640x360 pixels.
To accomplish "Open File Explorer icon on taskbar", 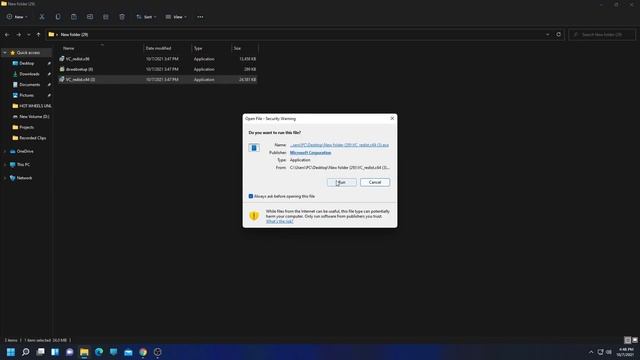I will pos(84,352).
